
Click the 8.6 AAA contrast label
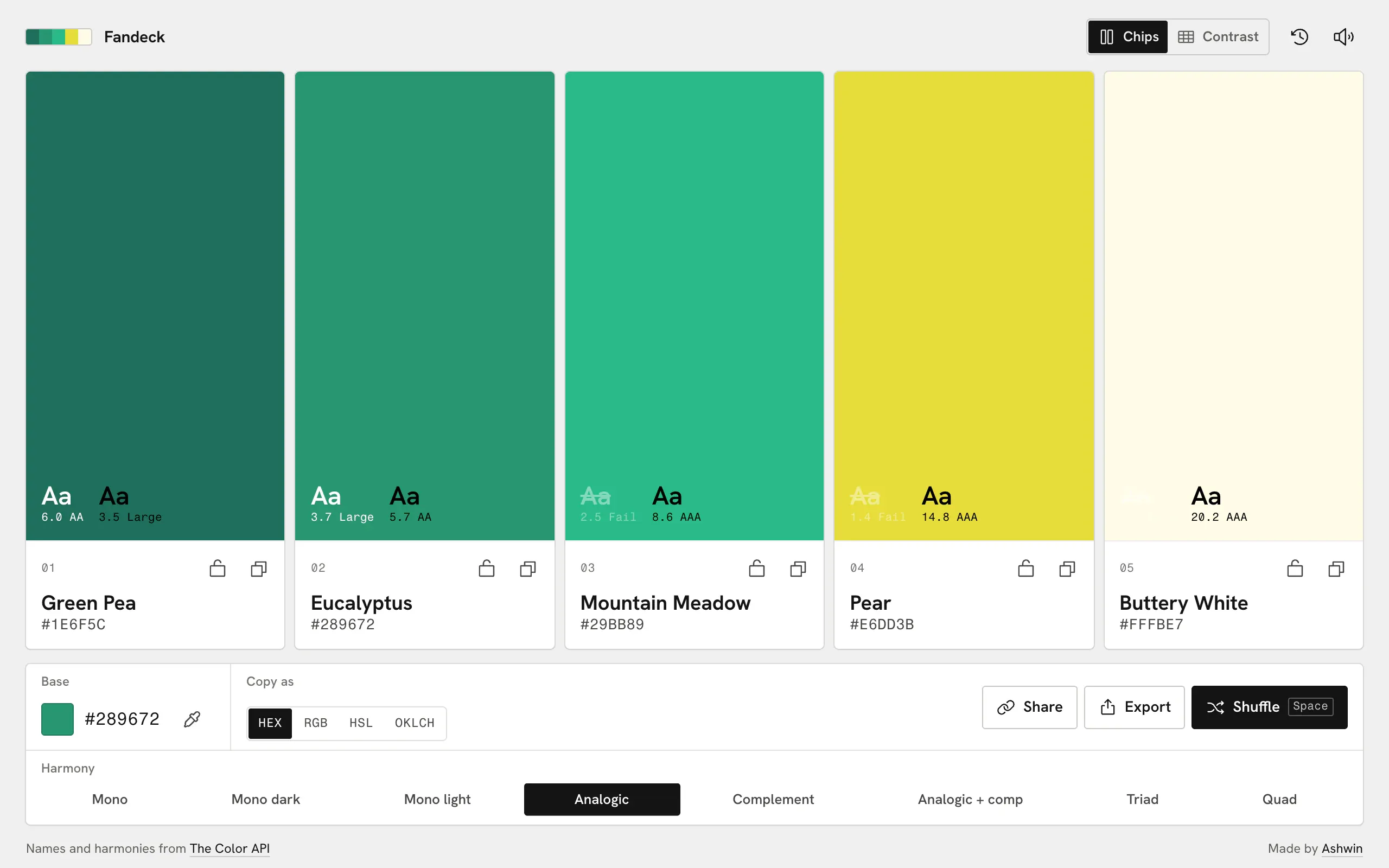point(676,517)
